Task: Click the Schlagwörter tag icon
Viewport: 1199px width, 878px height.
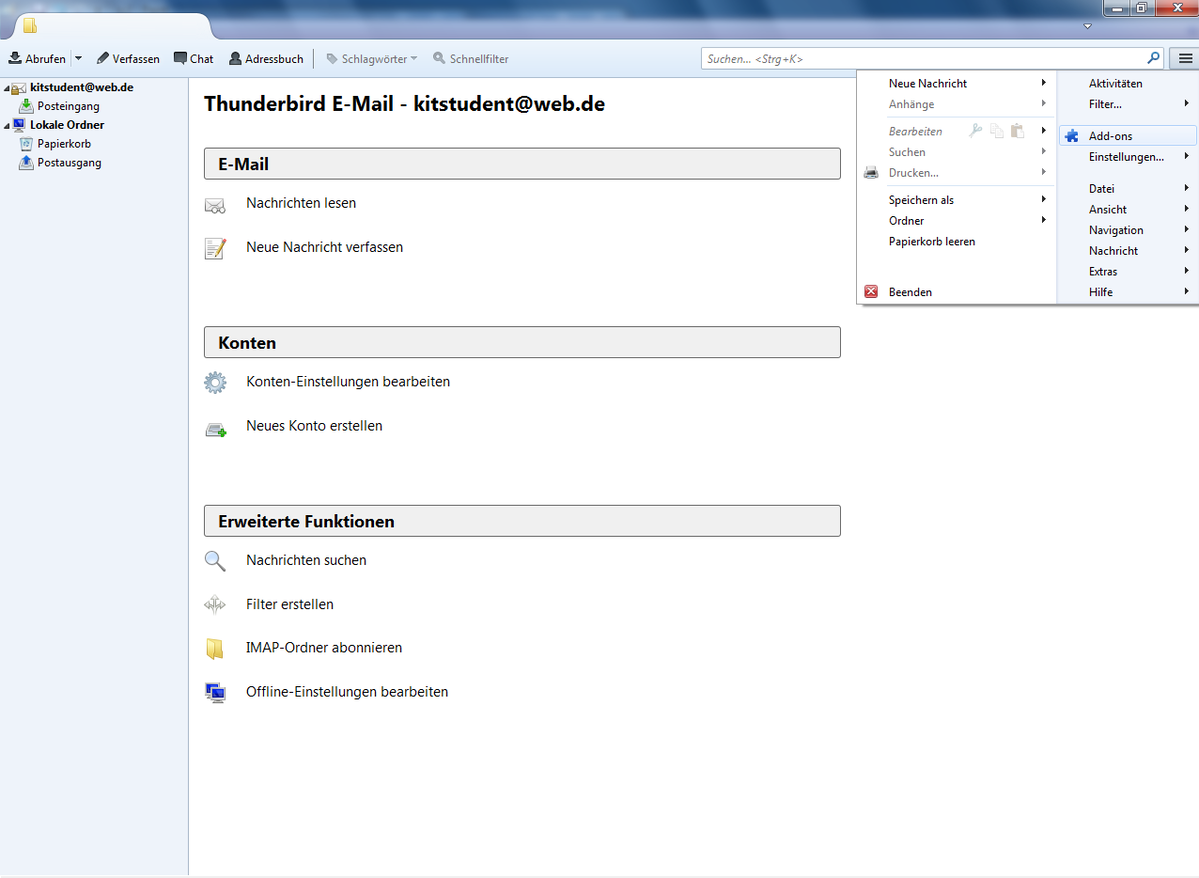Action: click(332, 58)
